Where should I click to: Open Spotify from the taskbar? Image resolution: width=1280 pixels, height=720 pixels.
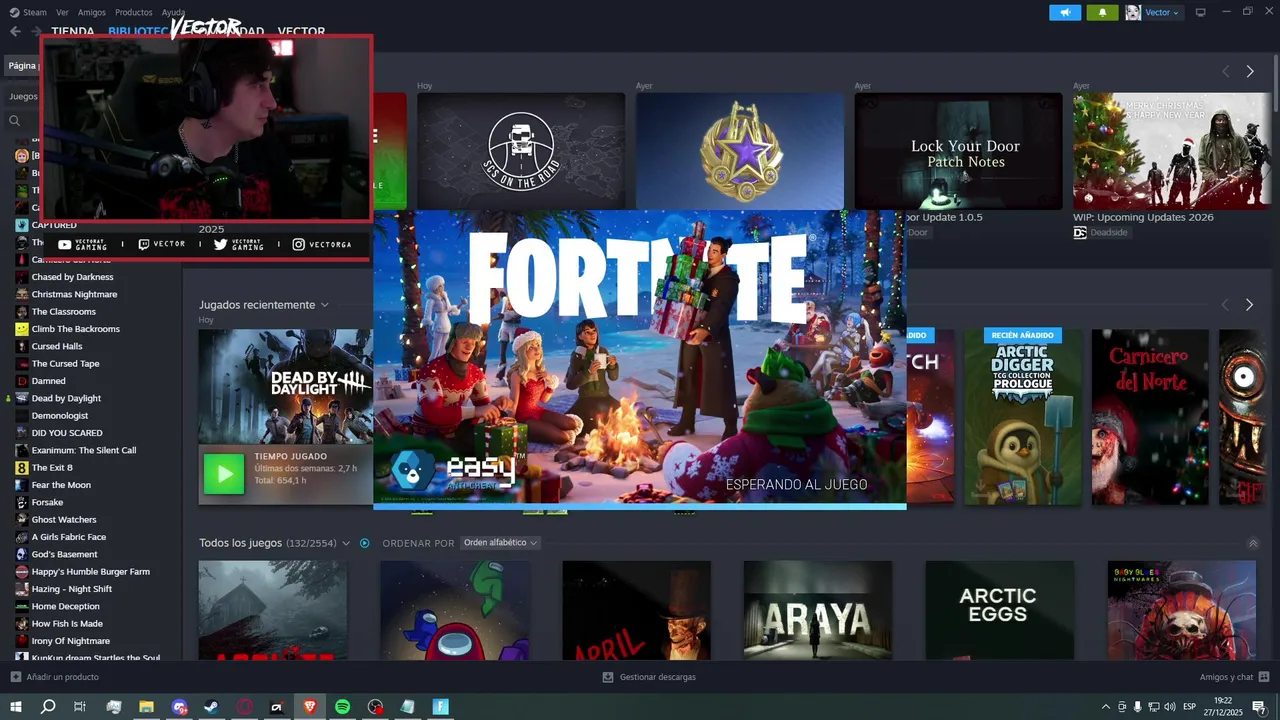(342, 707)
